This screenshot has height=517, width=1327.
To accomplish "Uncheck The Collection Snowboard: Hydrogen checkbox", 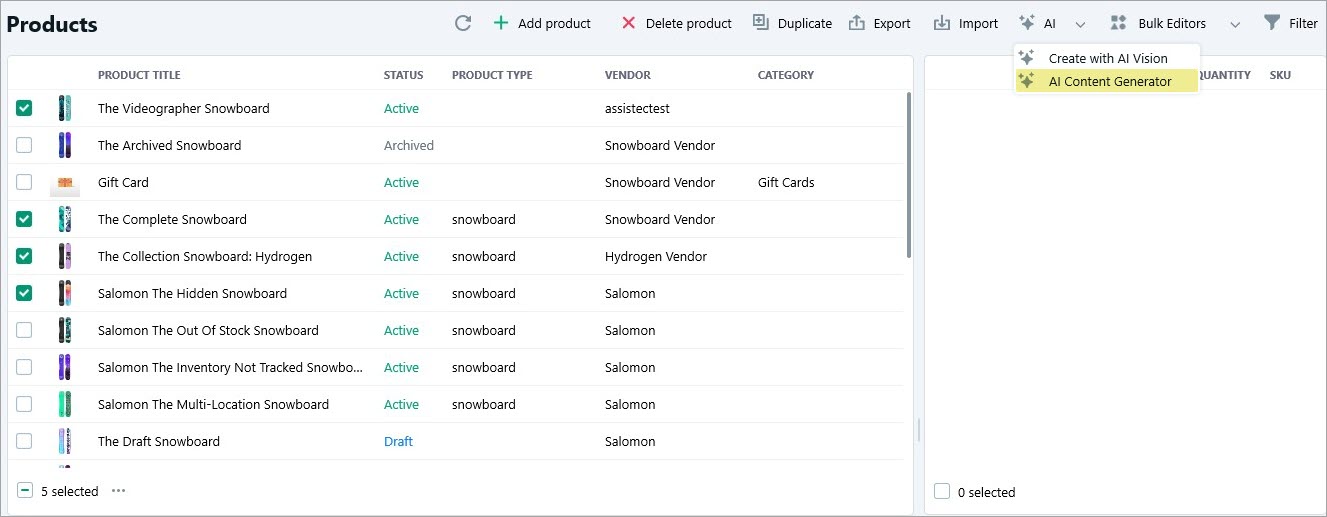I will pyautogui.click(x=24, y=256).
